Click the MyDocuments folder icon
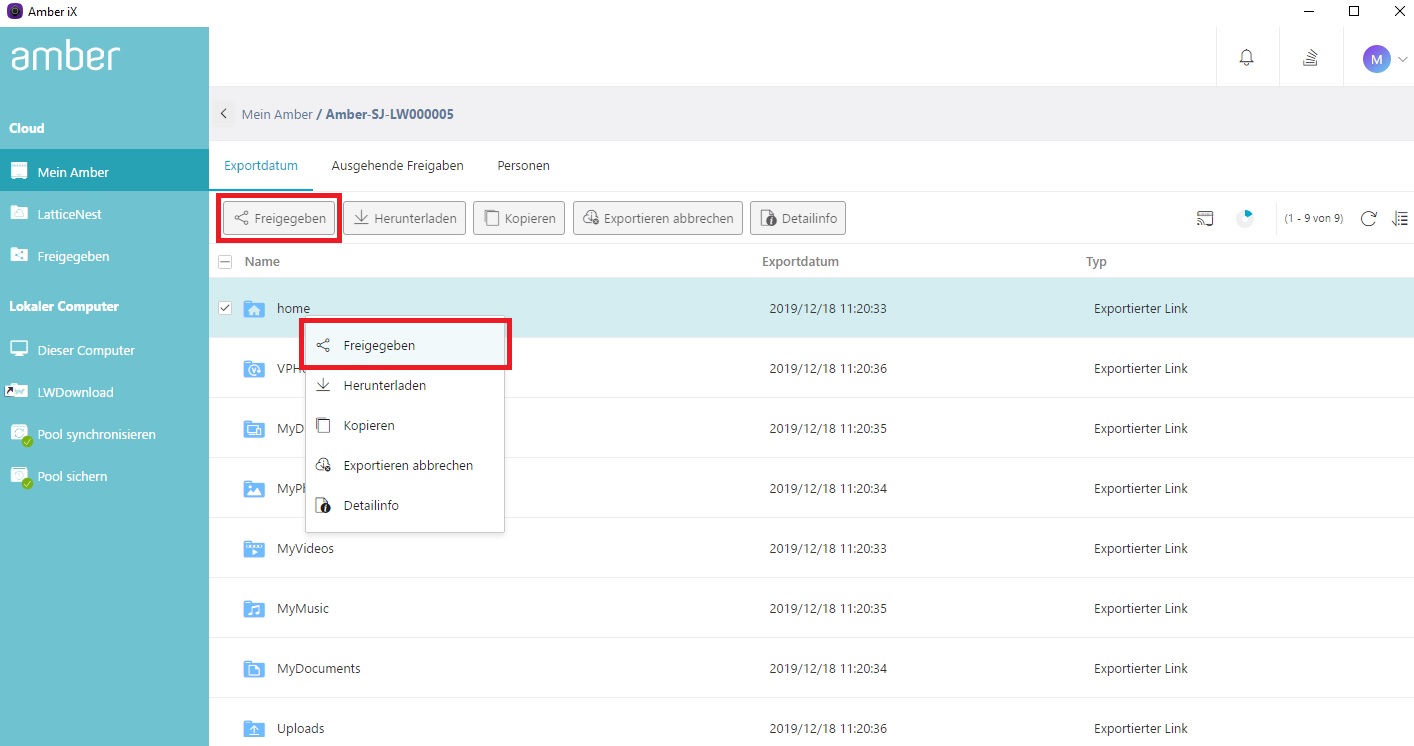 [254, 669]
